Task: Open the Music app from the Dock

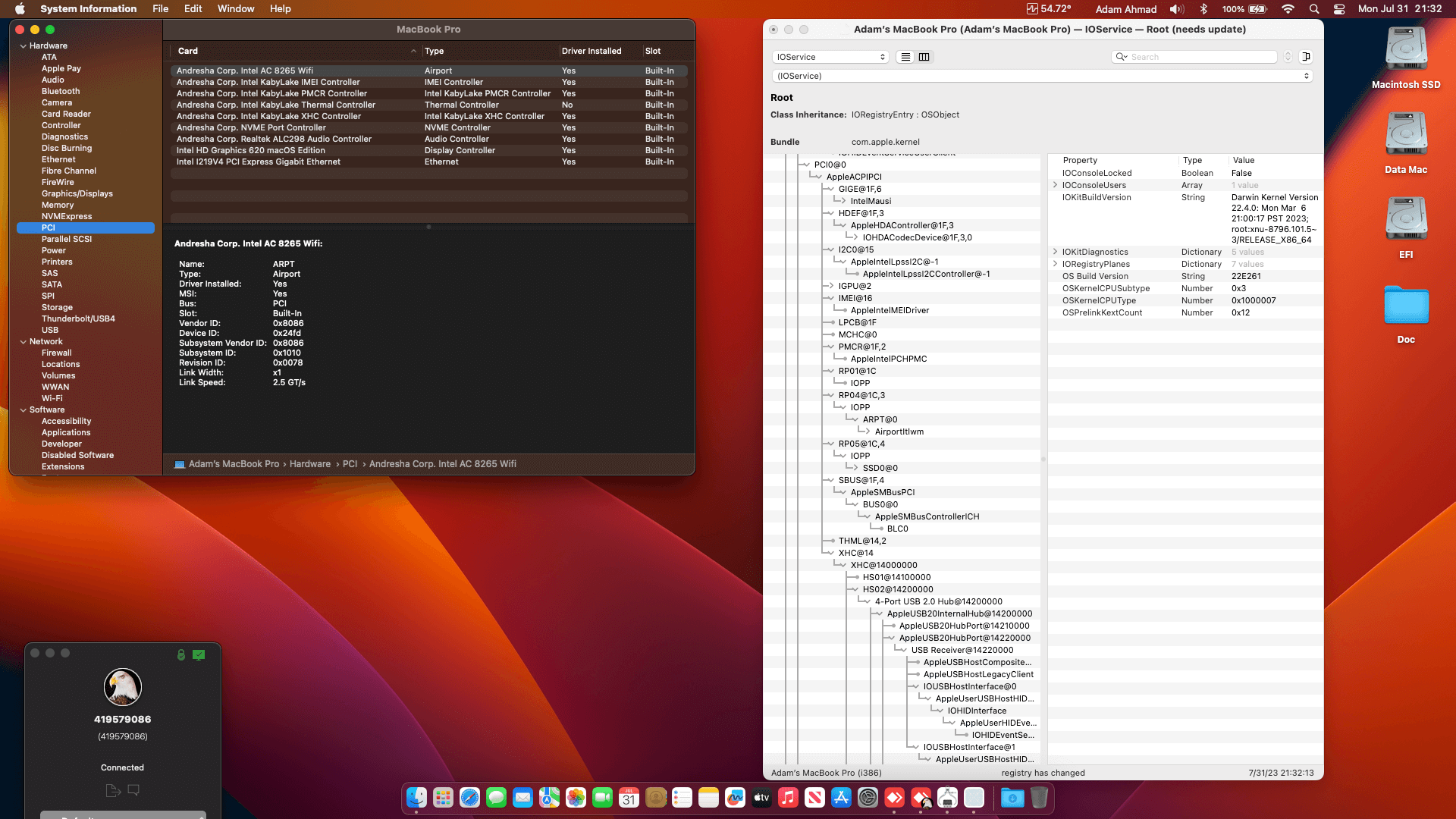Action: (787, 798)
